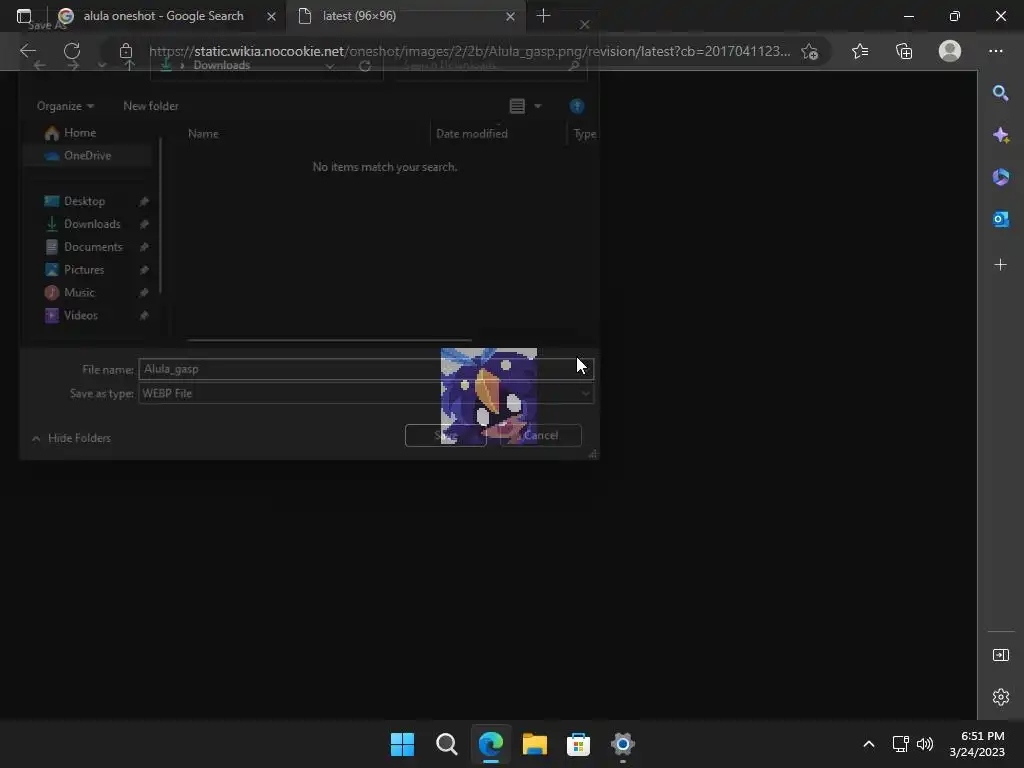This screenshot has width=1024, height=768.
Task: Collapse with Hide Folders
Action: click(72, 438)
